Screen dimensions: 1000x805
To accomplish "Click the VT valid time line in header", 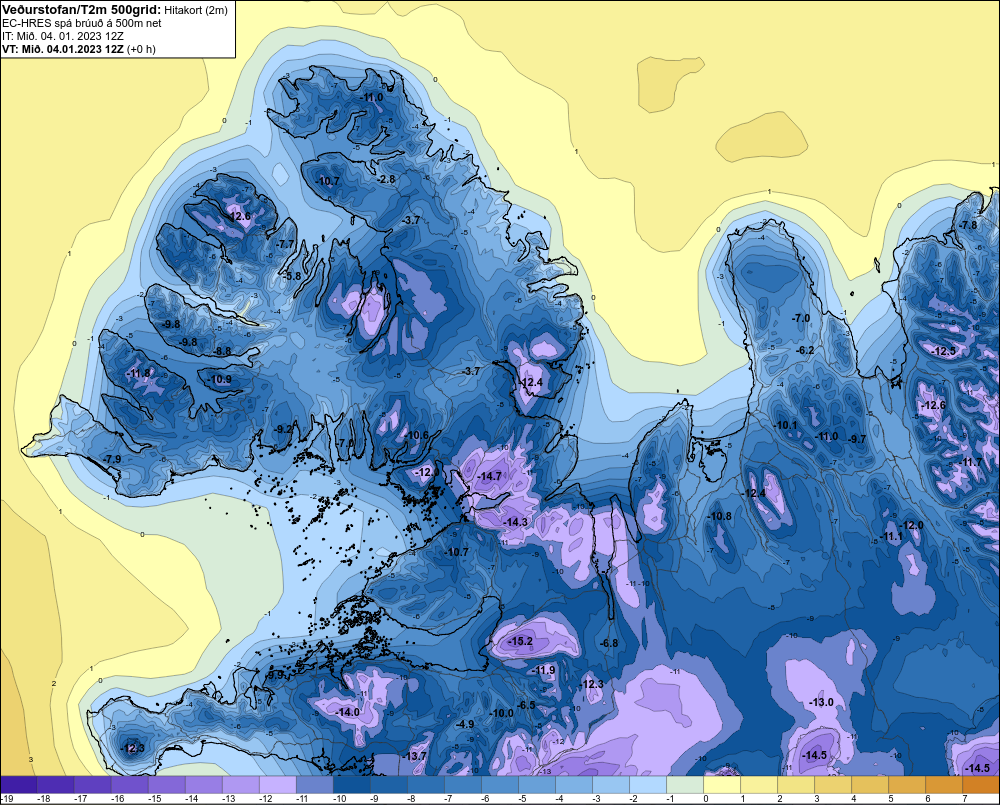I will 79,49.
